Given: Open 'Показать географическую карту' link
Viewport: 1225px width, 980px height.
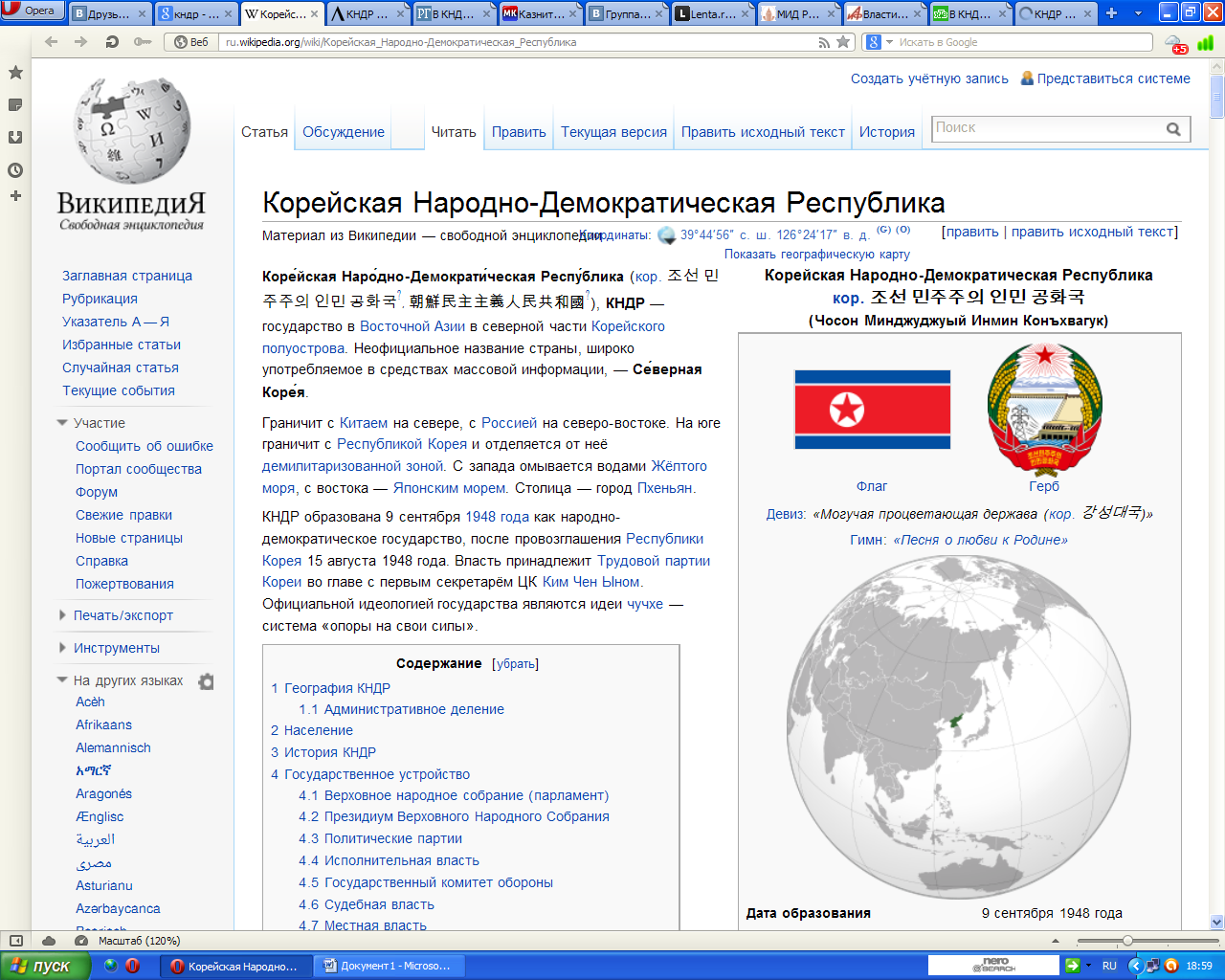Looking at the screenshot, I should coord(817,255).
